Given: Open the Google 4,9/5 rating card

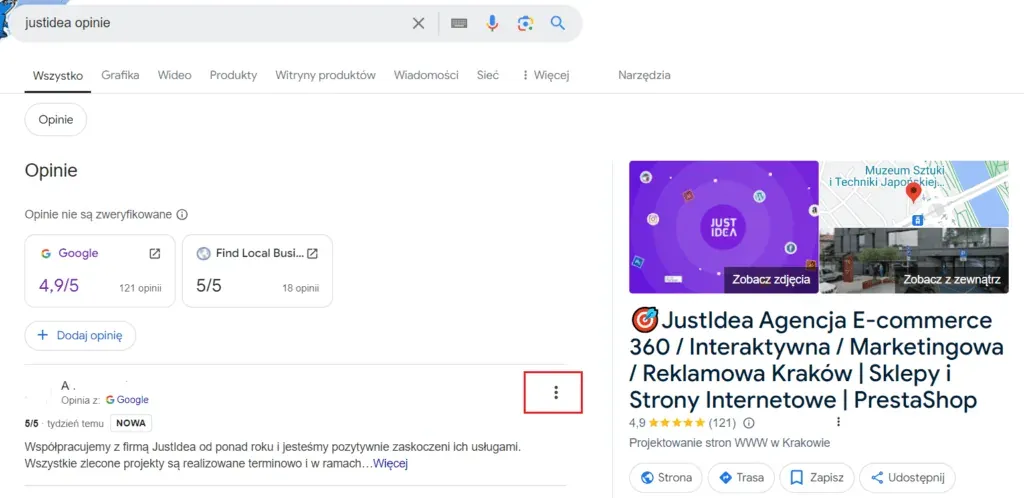Looking at the screenshot, I should 100,271.
